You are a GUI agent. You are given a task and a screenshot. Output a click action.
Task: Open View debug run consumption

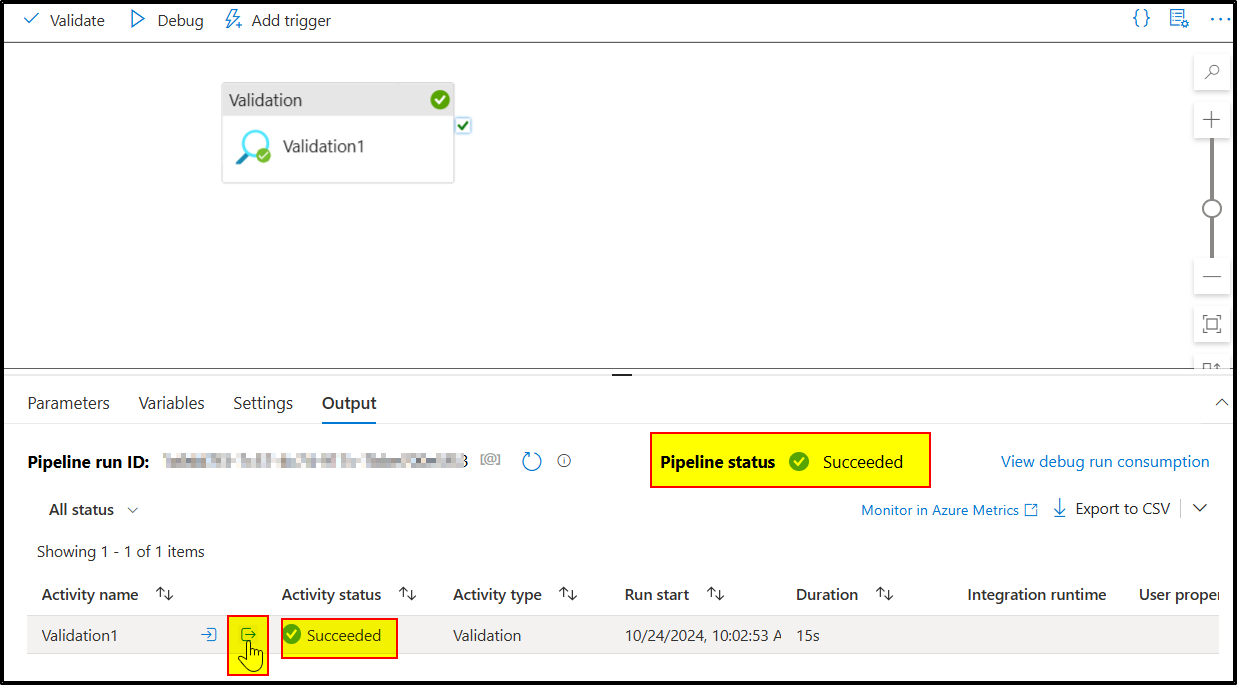pyautogui.click(x=1104, y=461)
